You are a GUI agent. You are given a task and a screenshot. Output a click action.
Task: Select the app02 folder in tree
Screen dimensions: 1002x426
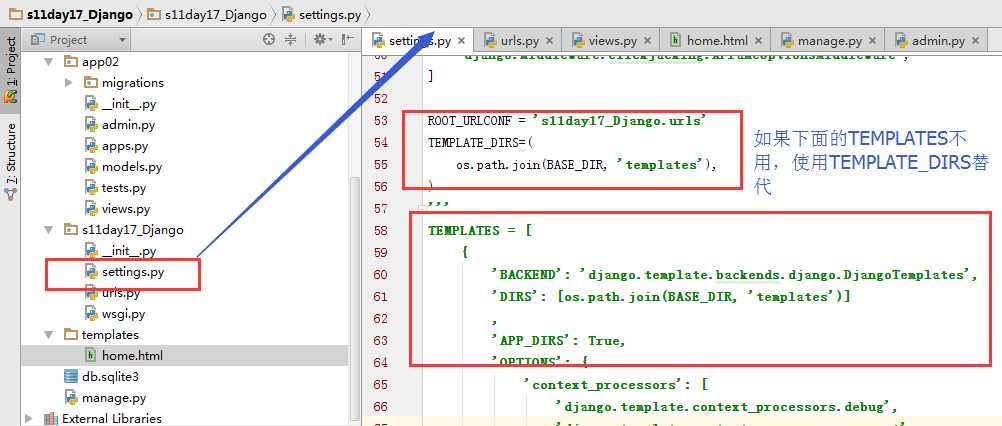click(x=91, y=61)
